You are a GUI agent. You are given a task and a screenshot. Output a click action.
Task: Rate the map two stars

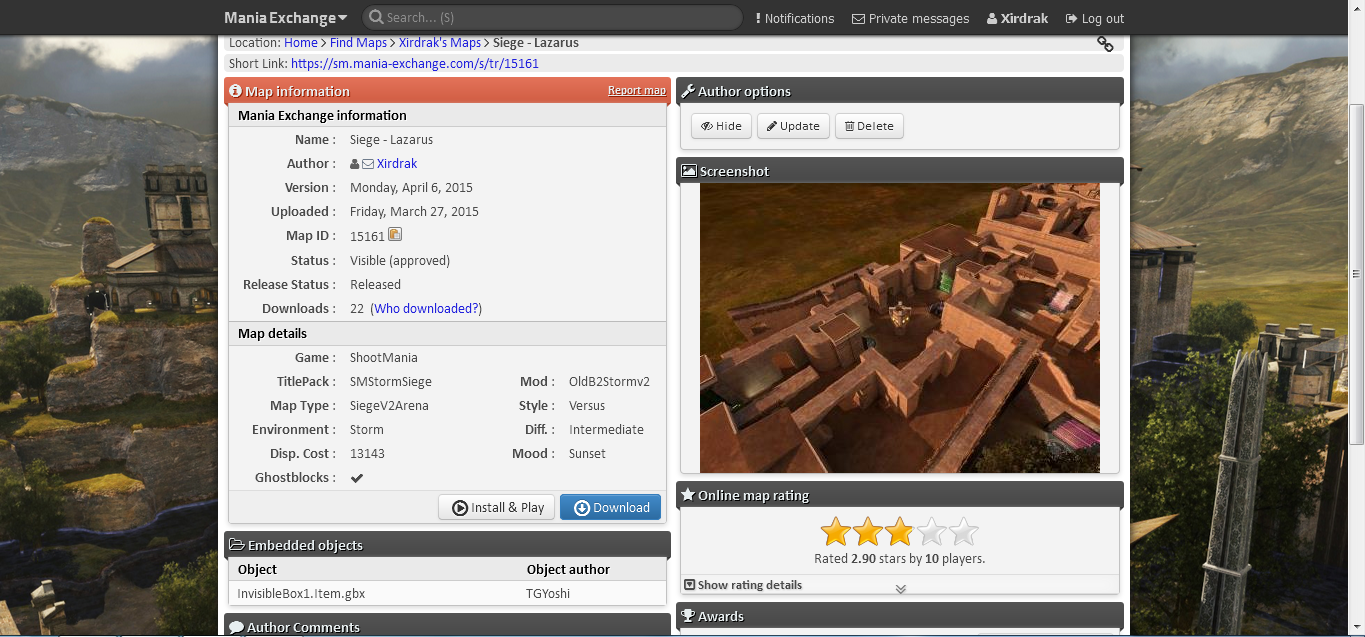point(868,531)
